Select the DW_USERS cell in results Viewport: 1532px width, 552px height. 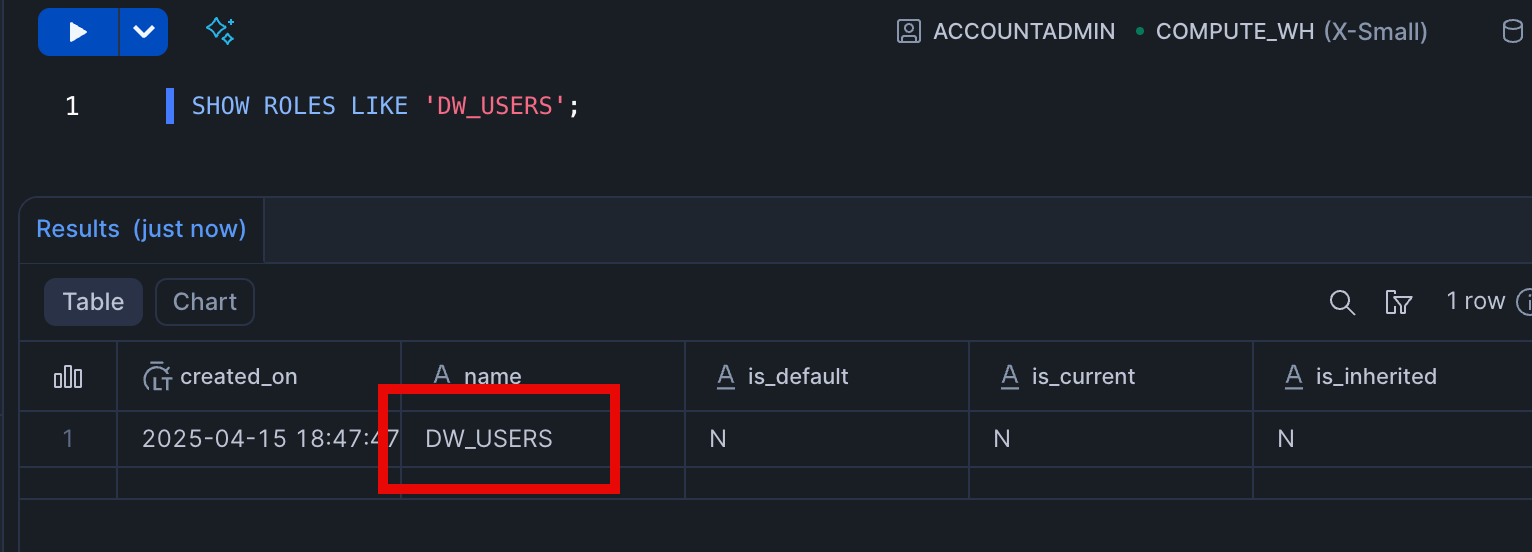pos(489,439)
